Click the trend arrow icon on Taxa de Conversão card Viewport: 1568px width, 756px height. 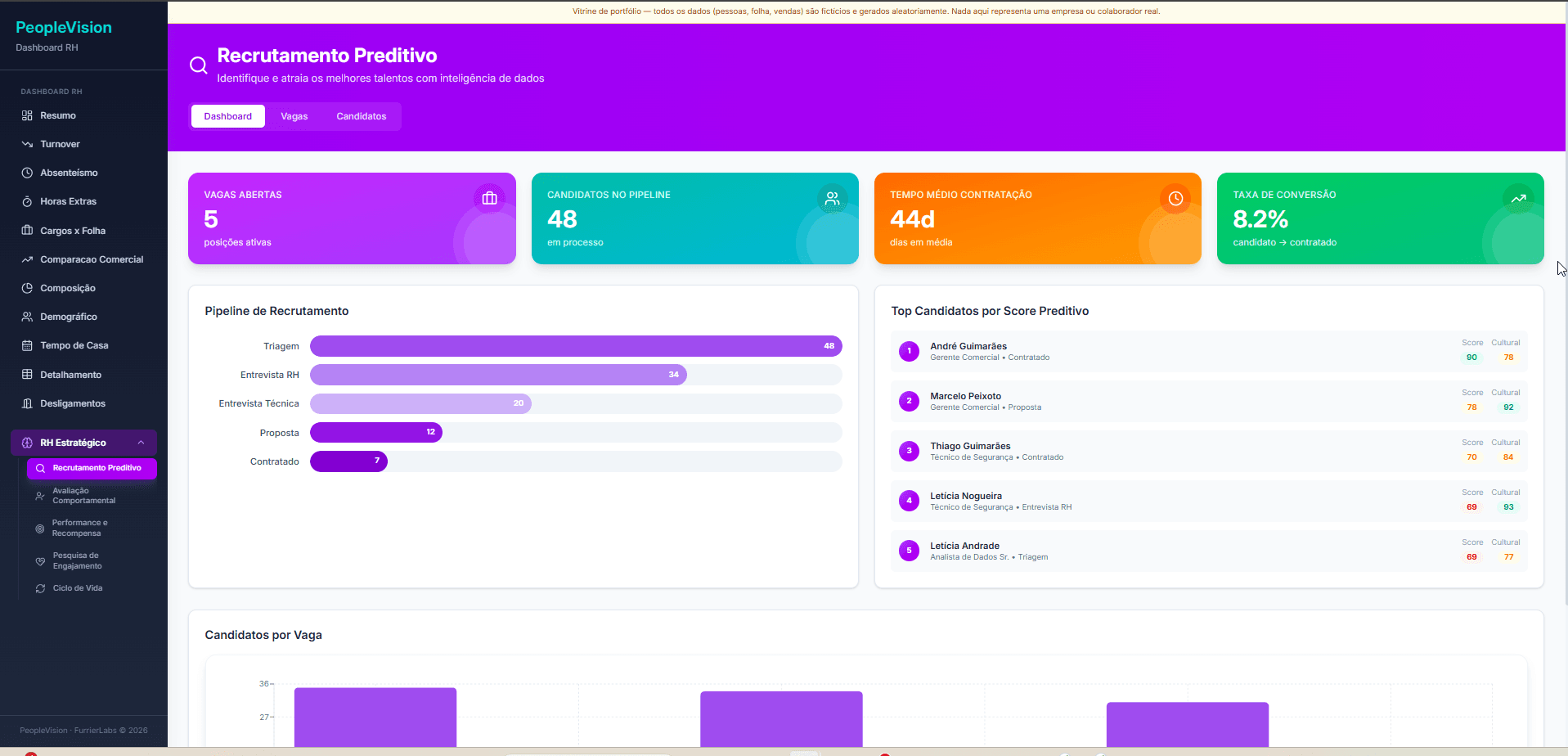point(1518,198)
